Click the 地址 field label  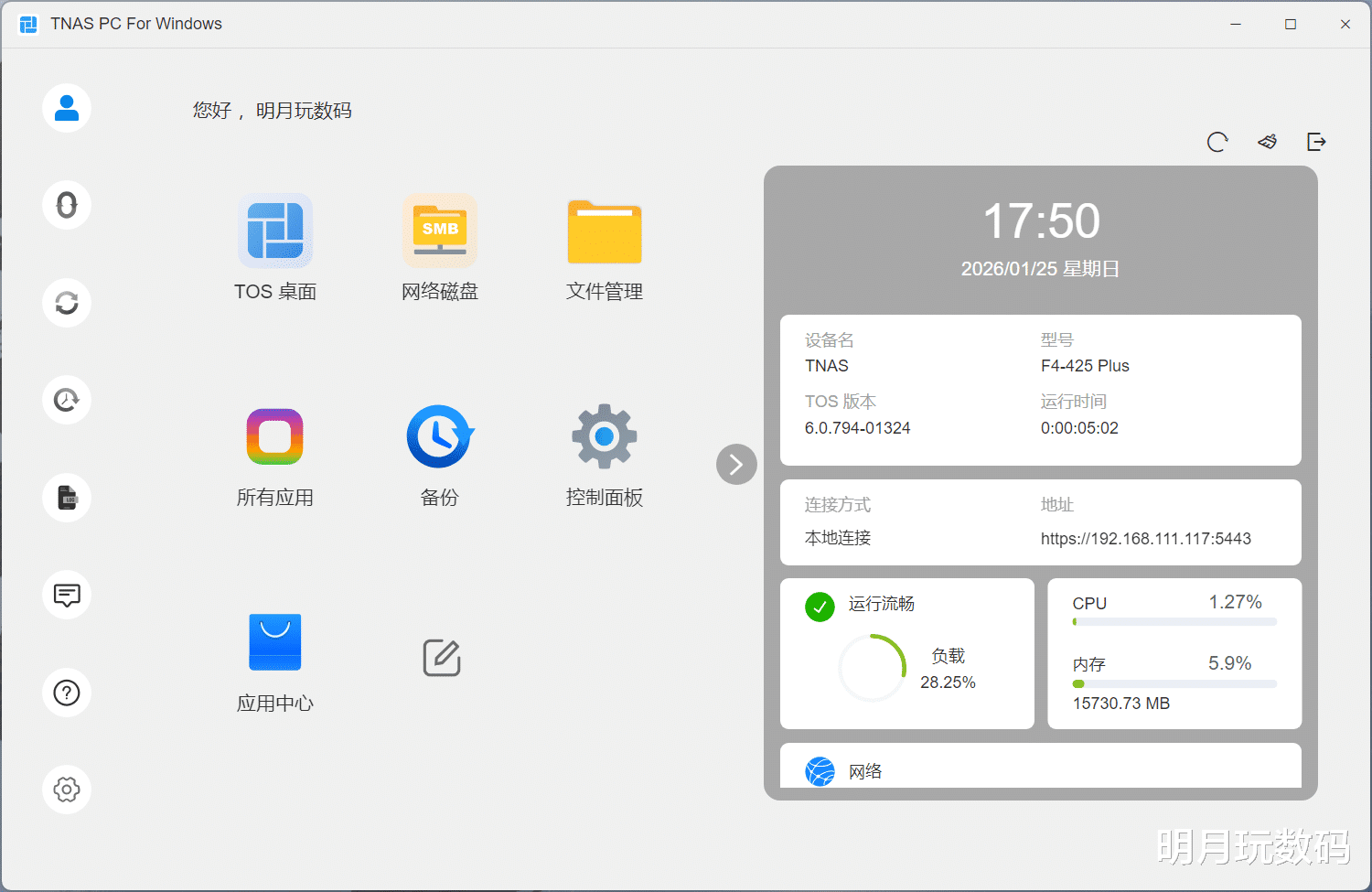[1057, 505]
